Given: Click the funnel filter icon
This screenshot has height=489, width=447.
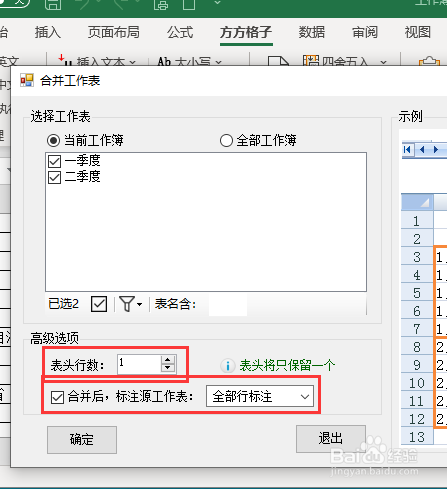Looking at the screenshot, I should point(127,304).
